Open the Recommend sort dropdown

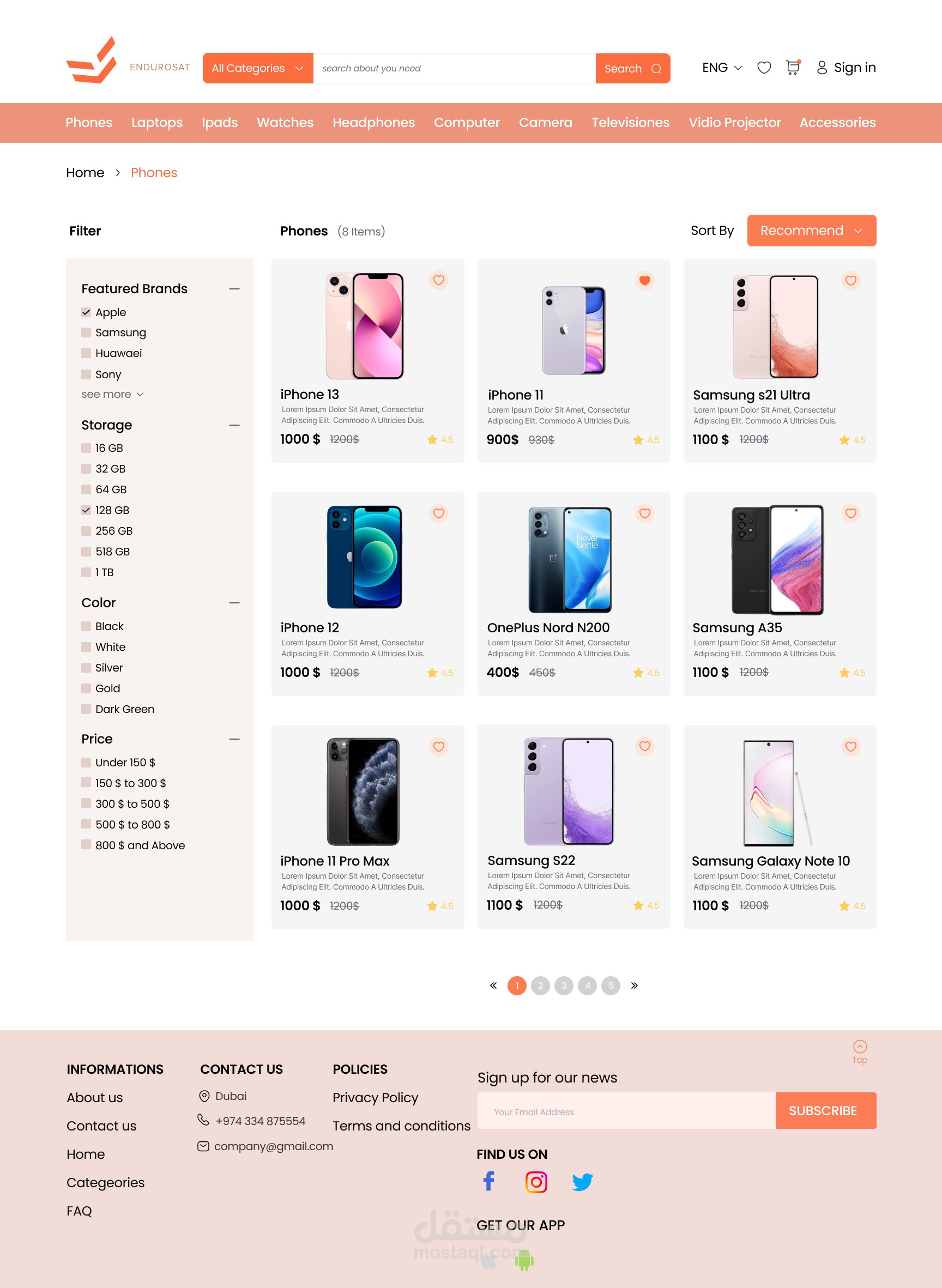(x=811, y=231)
